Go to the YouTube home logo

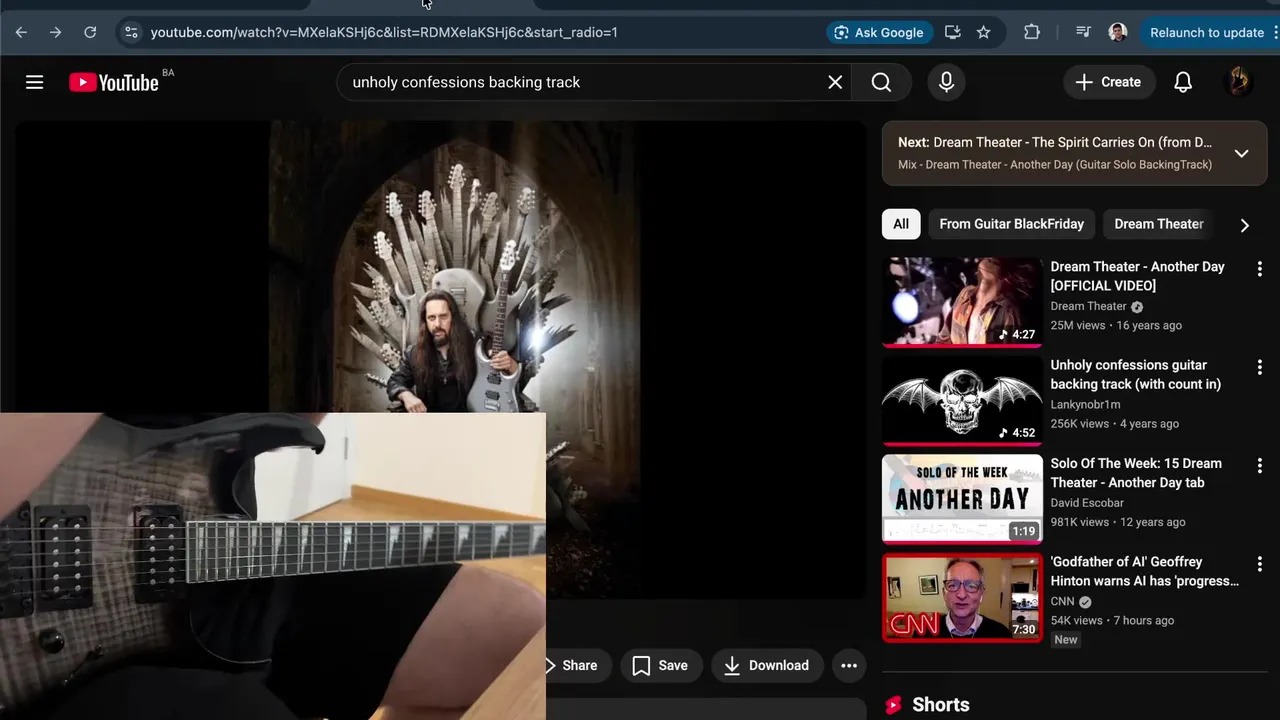tap(114, 82)
